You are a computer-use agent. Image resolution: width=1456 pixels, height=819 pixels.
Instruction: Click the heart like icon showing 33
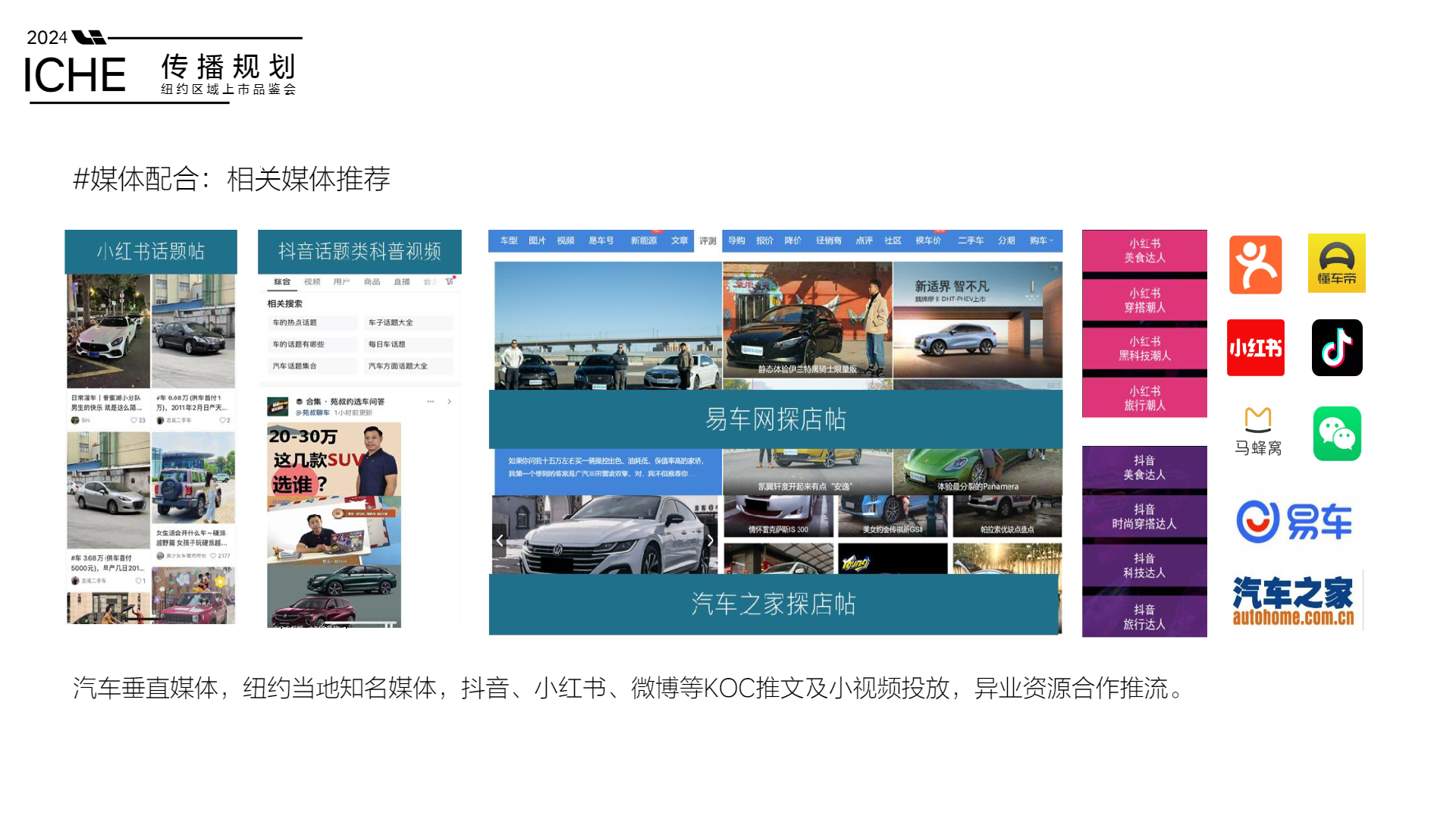pos(134,420)
